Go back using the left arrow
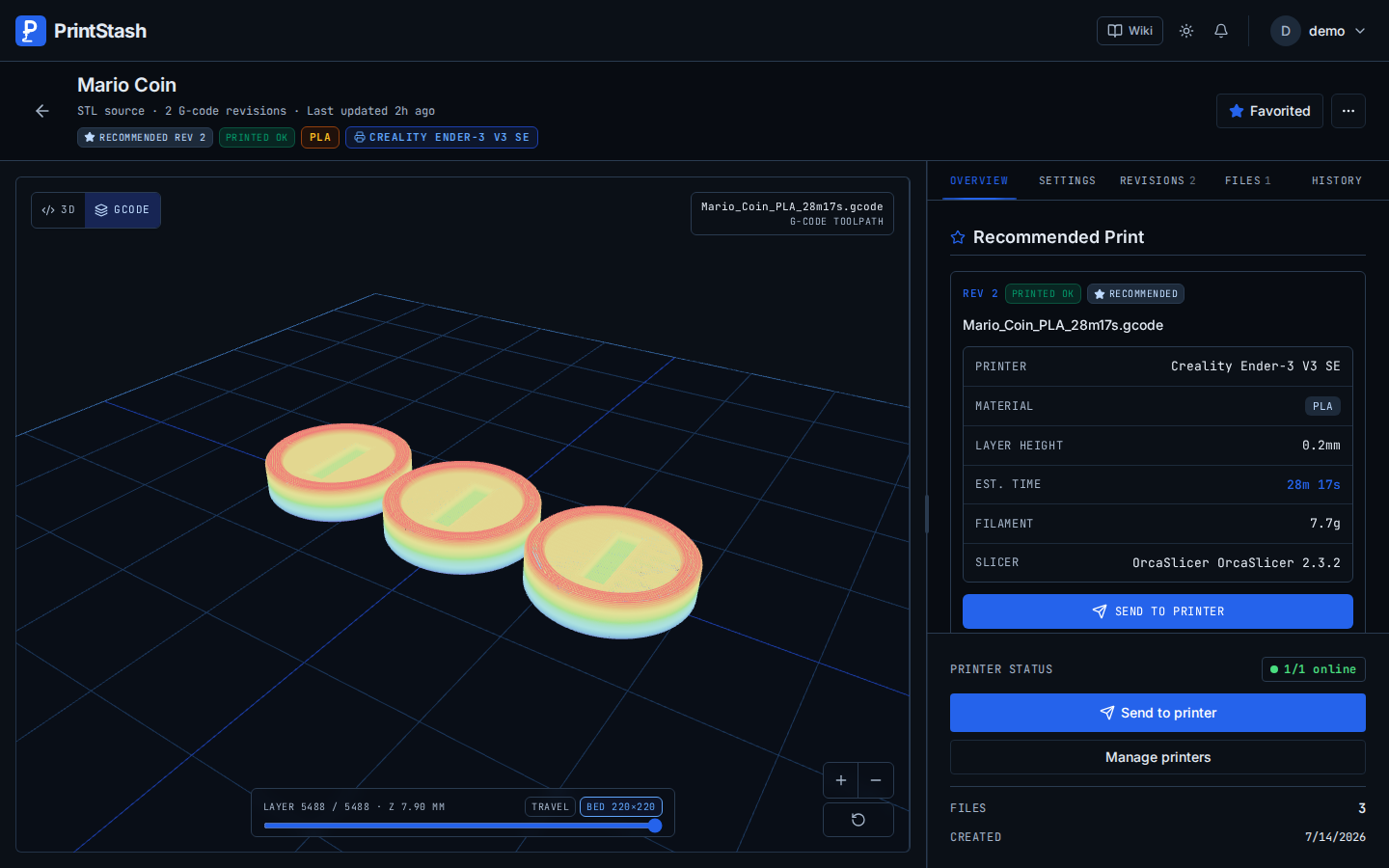 point(42,111)
